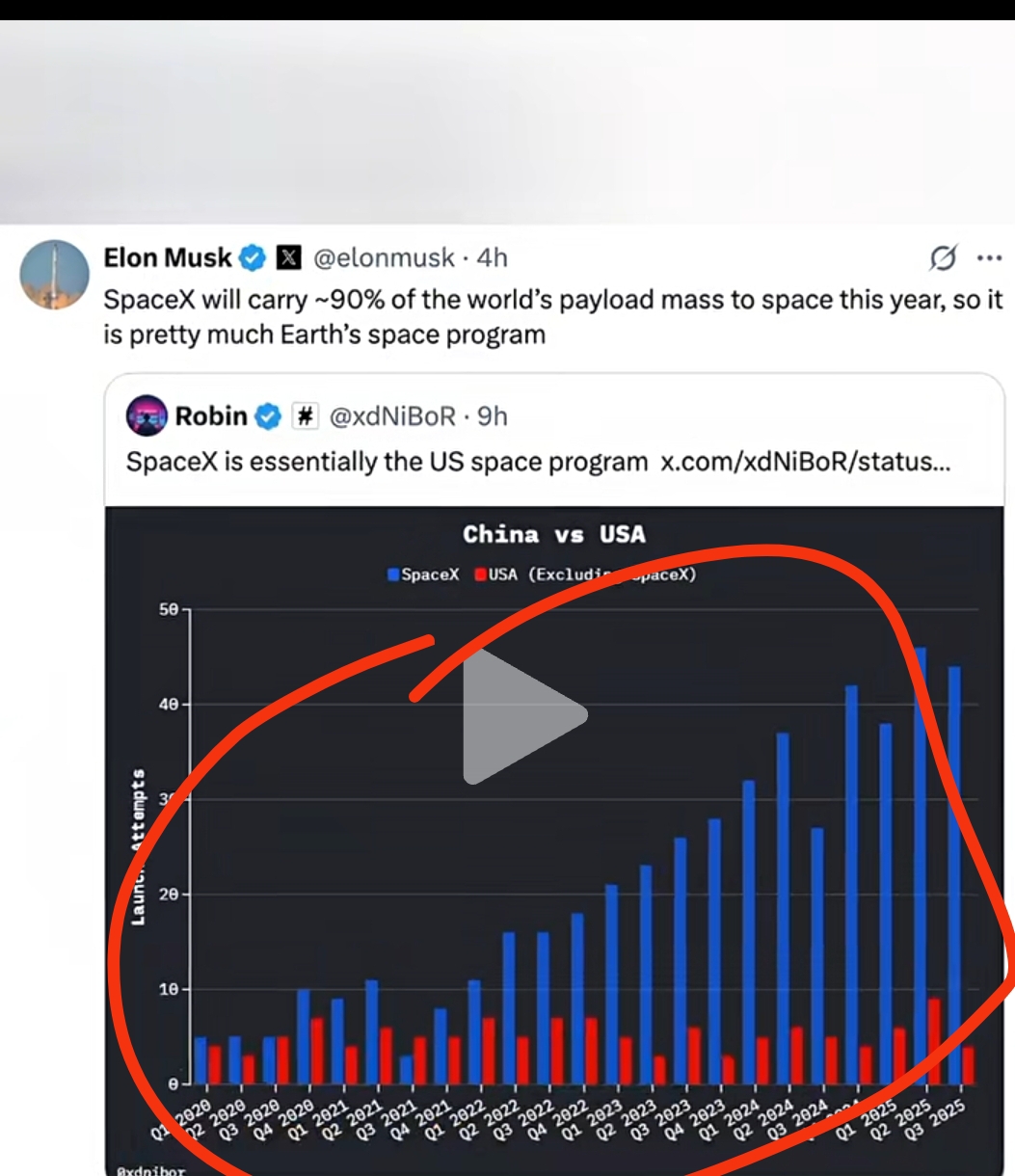Viewport: 1015px width, 1176px height.
Task: Tap the Grok slashed-circle icon
Action: [944, 258]
